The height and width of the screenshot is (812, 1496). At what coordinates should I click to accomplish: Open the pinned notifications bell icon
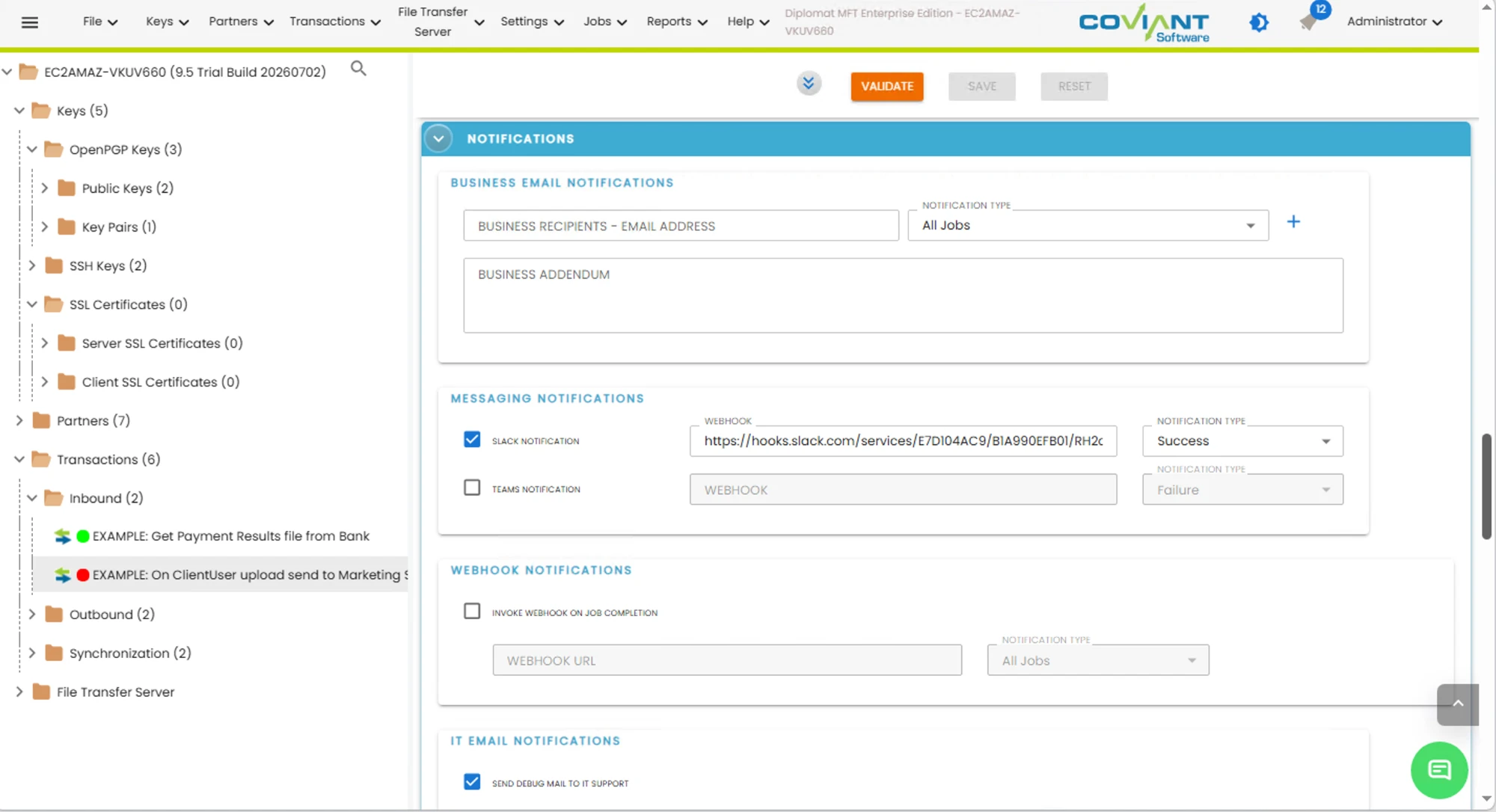1309,22
